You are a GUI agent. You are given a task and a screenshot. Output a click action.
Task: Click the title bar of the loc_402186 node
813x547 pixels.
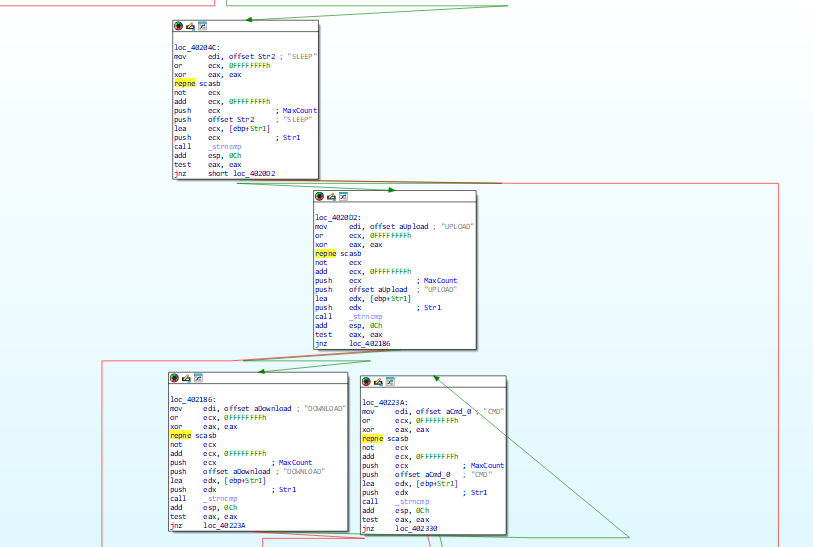click(x=258, y=378)
